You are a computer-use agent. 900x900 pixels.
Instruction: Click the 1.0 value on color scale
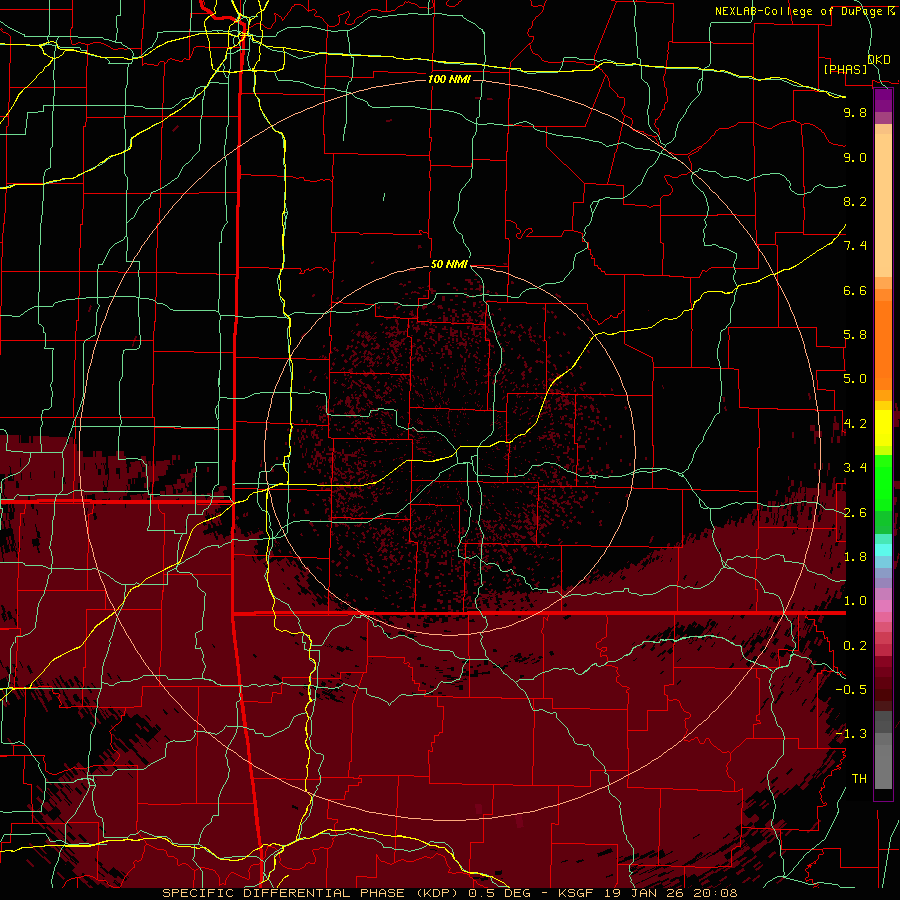pyautogui.click(x=855, y=601)
